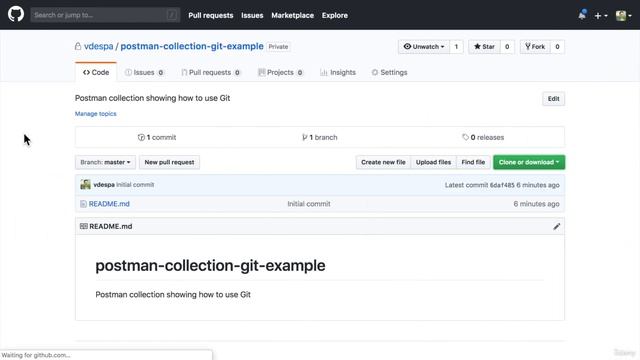This screenshot has height=360, width=640.
Task: Expand Clone or download menu
Action: point(529,162)
